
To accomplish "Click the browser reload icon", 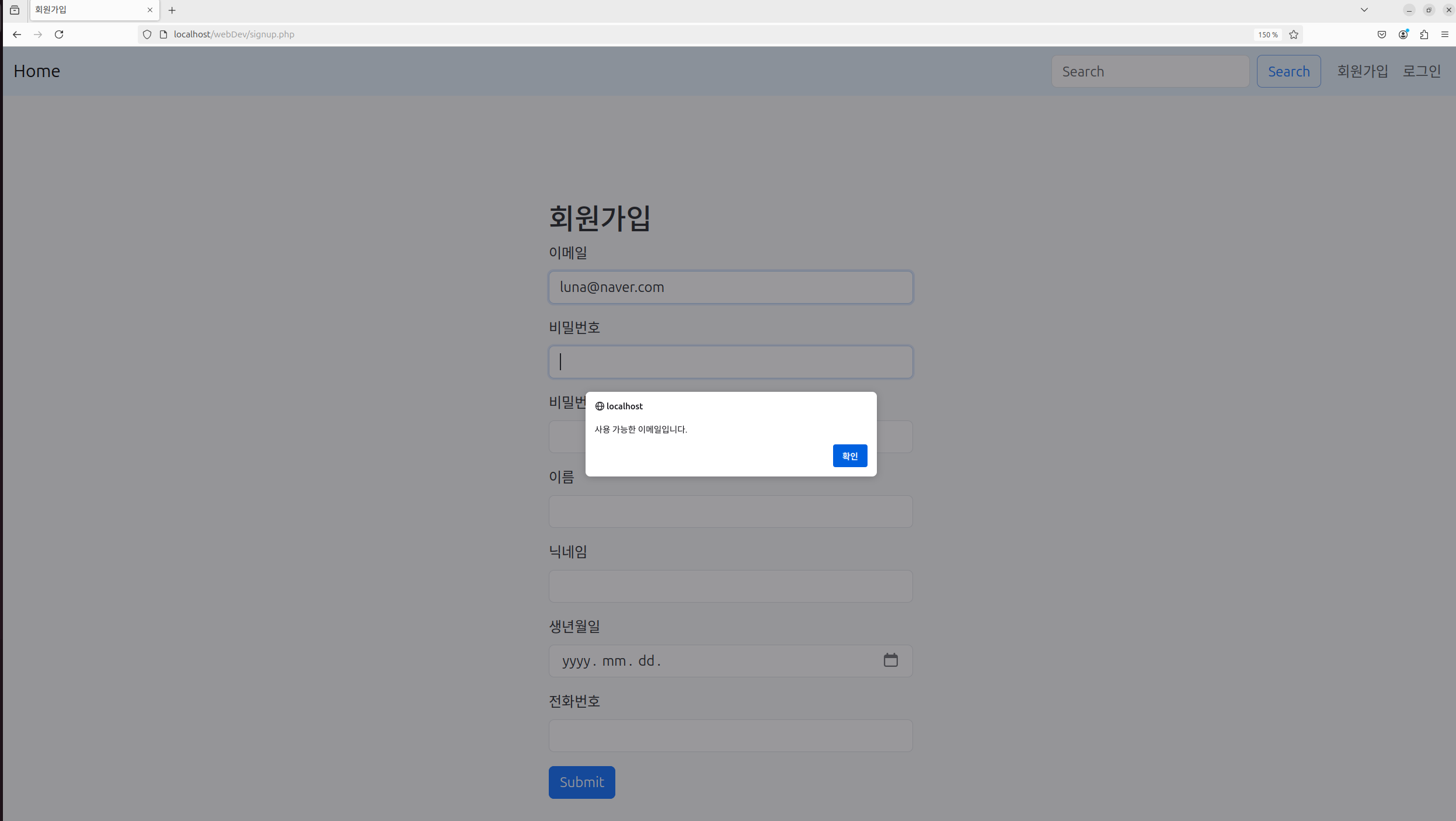I will (x=59, y=34).
